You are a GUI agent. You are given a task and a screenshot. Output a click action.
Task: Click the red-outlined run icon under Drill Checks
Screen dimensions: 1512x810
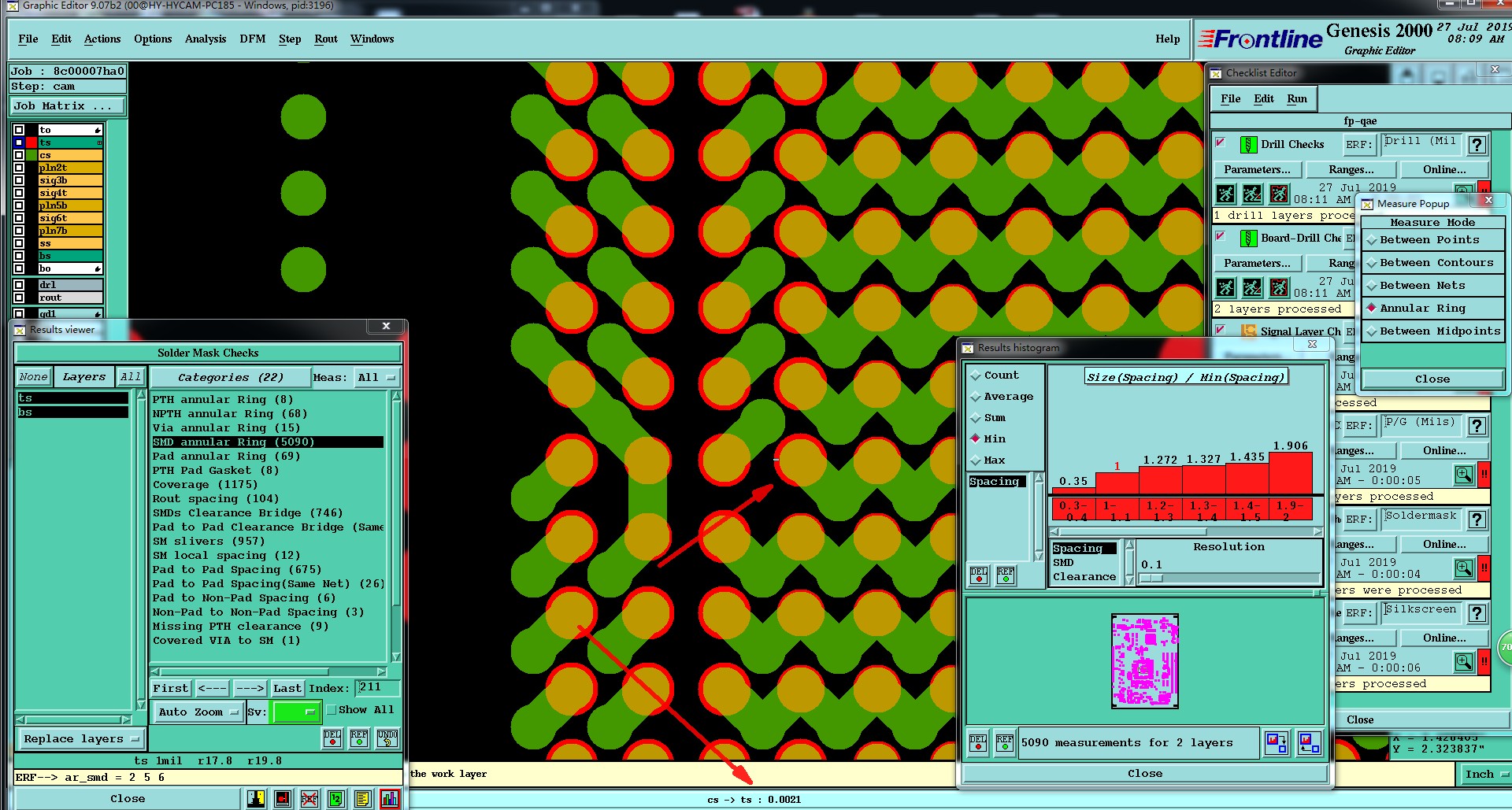tap(1279, 194)
